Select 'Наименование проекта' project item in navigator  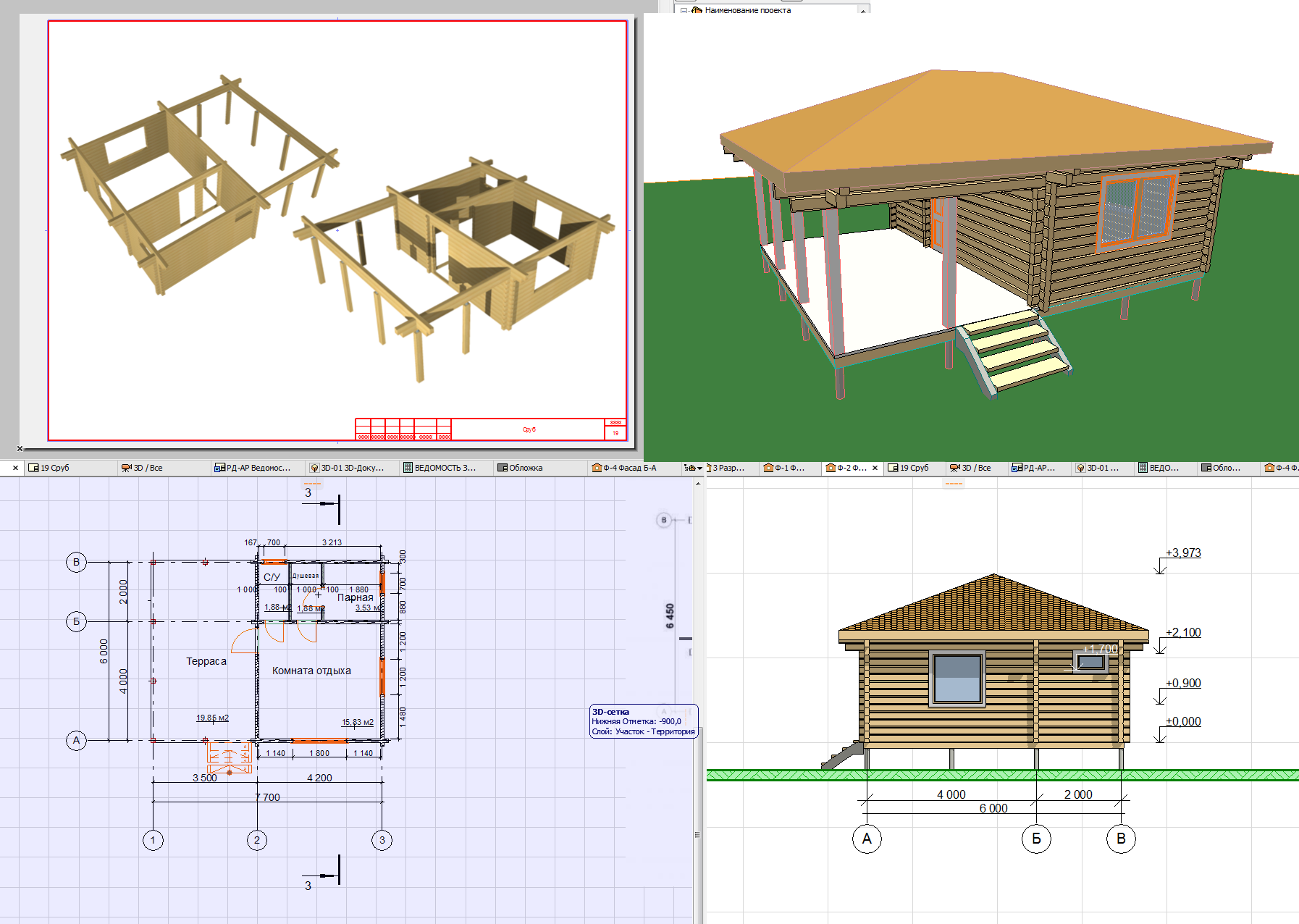point(747,10)
